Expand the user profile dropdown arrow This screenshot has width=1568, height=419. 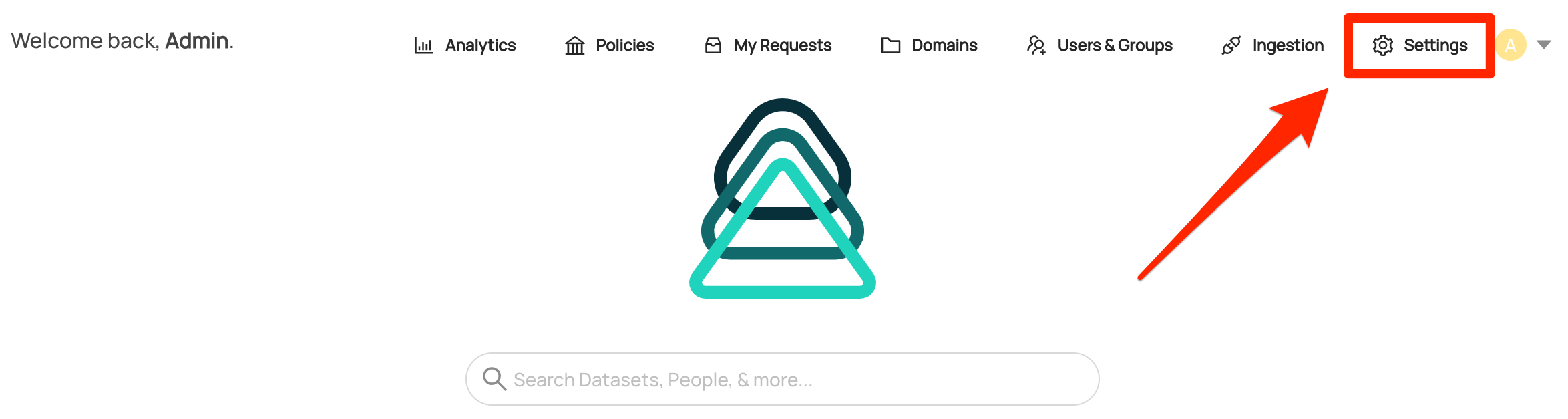(x=1543, y=45)
